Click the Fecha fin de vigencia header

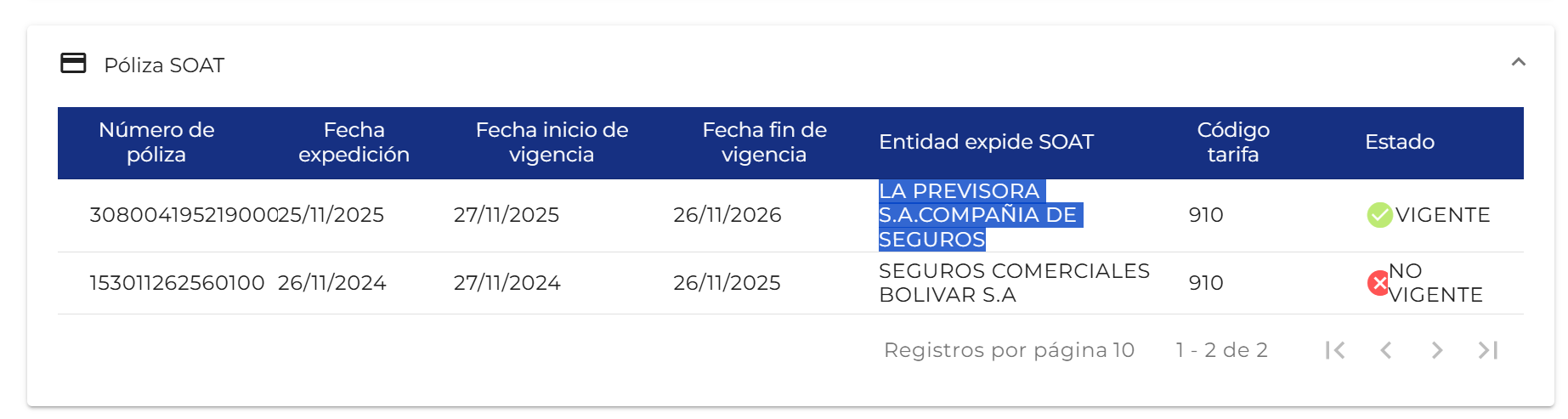764,142
